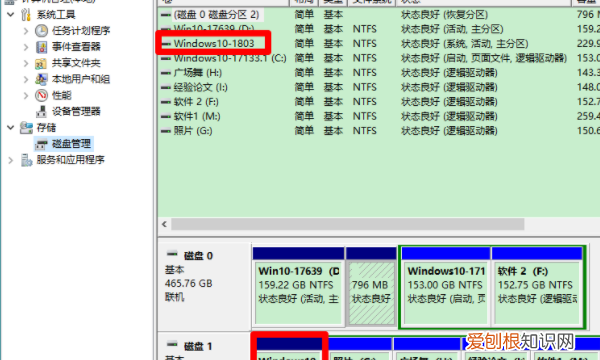Image resolution: width=600 pixels, height=360 pixels.
Task: Click volume icon beside 广场舞 (H:)
Action: (166, 73)
